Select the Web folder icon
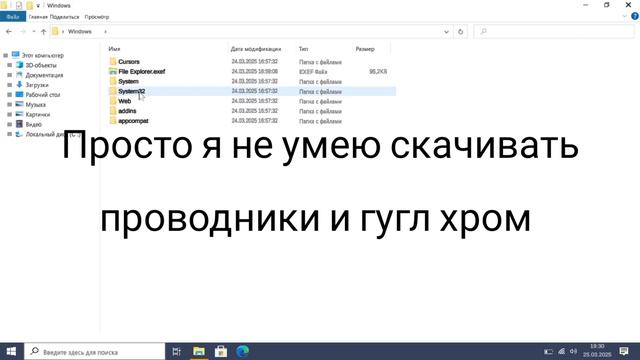This screenshot has width=640, height=360. (113, 101)
